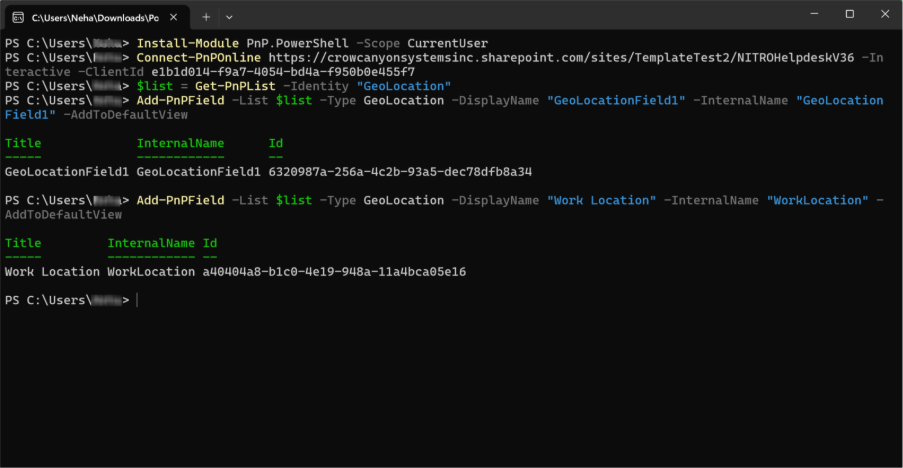Click the terminal icon on the tab
Image resolution: width=903 pixels, height=468 pixels.
point(17,17)
